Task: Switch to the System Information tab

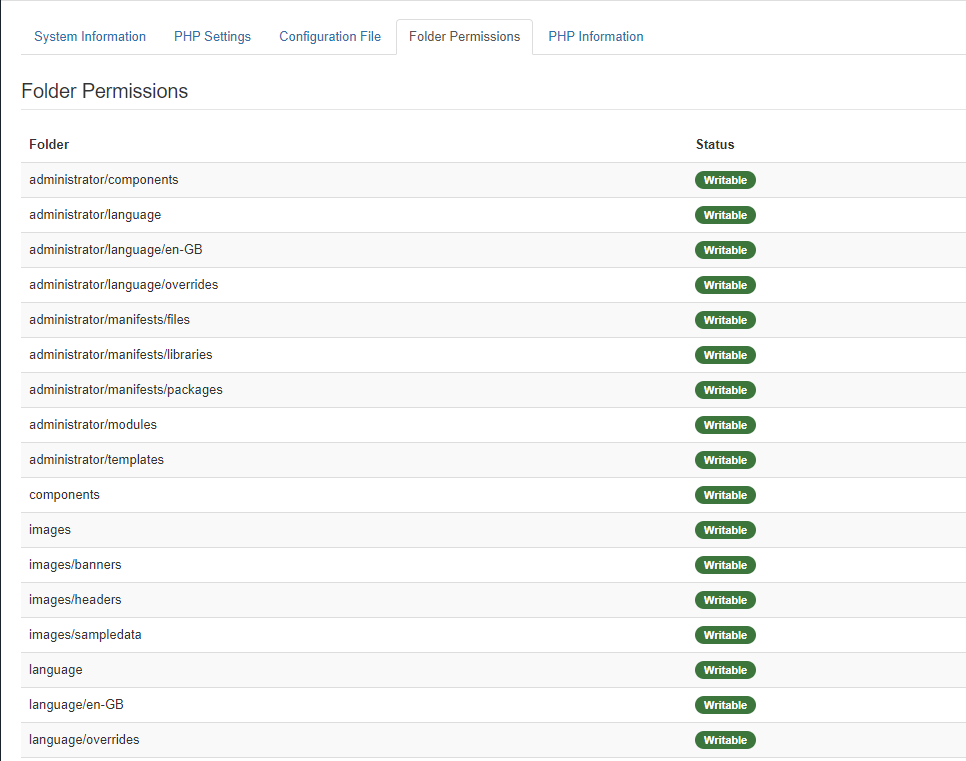Action: [90, 37]
